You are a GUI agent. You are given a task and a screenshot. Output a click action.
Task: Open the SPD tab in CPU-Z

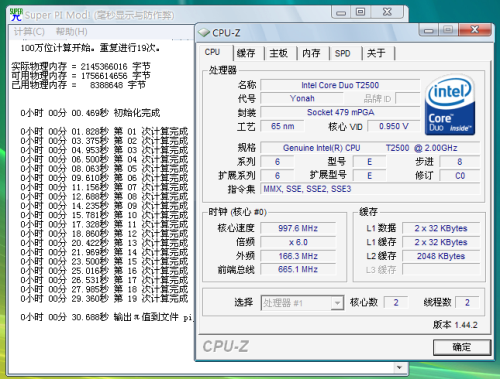click(x=343, y=53)
